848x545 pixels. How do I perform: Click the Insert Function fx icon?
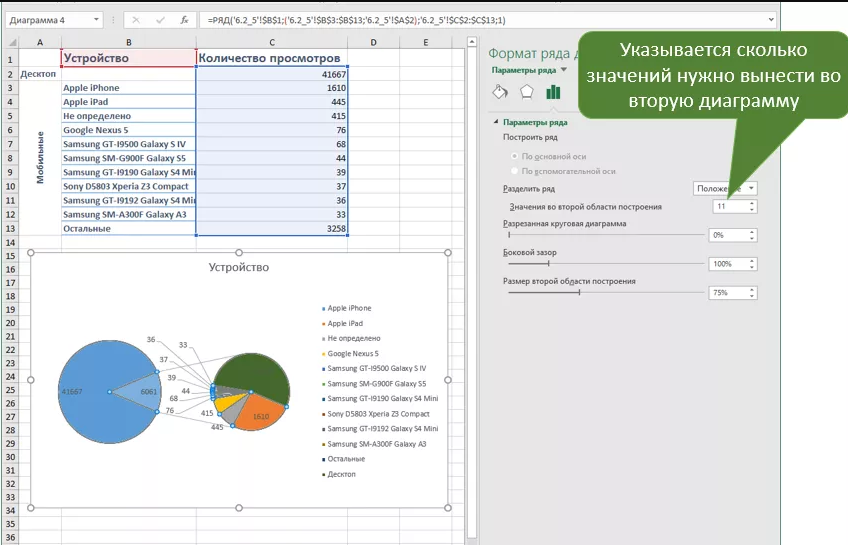184,20
